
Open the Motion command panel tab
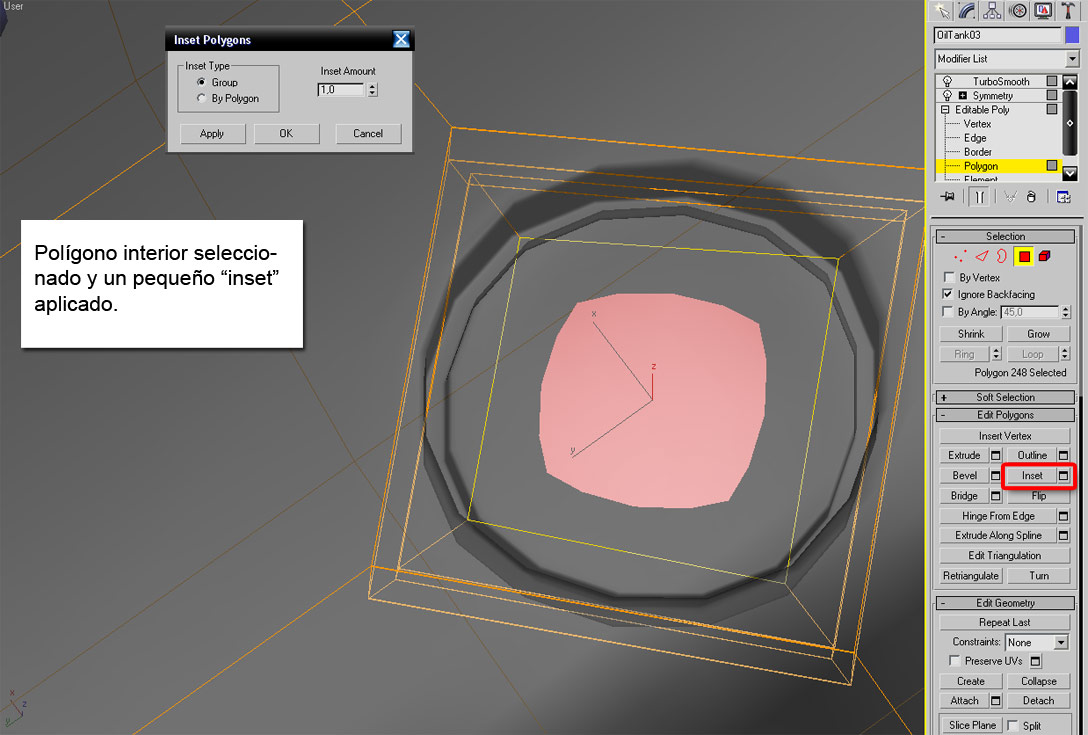[1017, 10]
